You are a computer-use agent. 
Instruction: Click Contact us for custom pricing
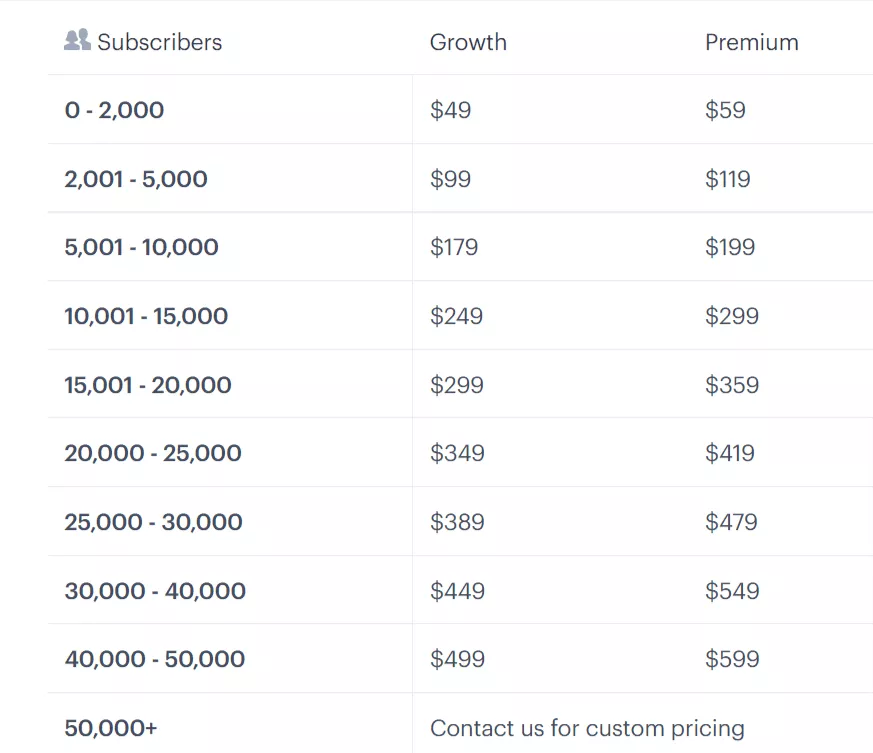click(587, 728)
